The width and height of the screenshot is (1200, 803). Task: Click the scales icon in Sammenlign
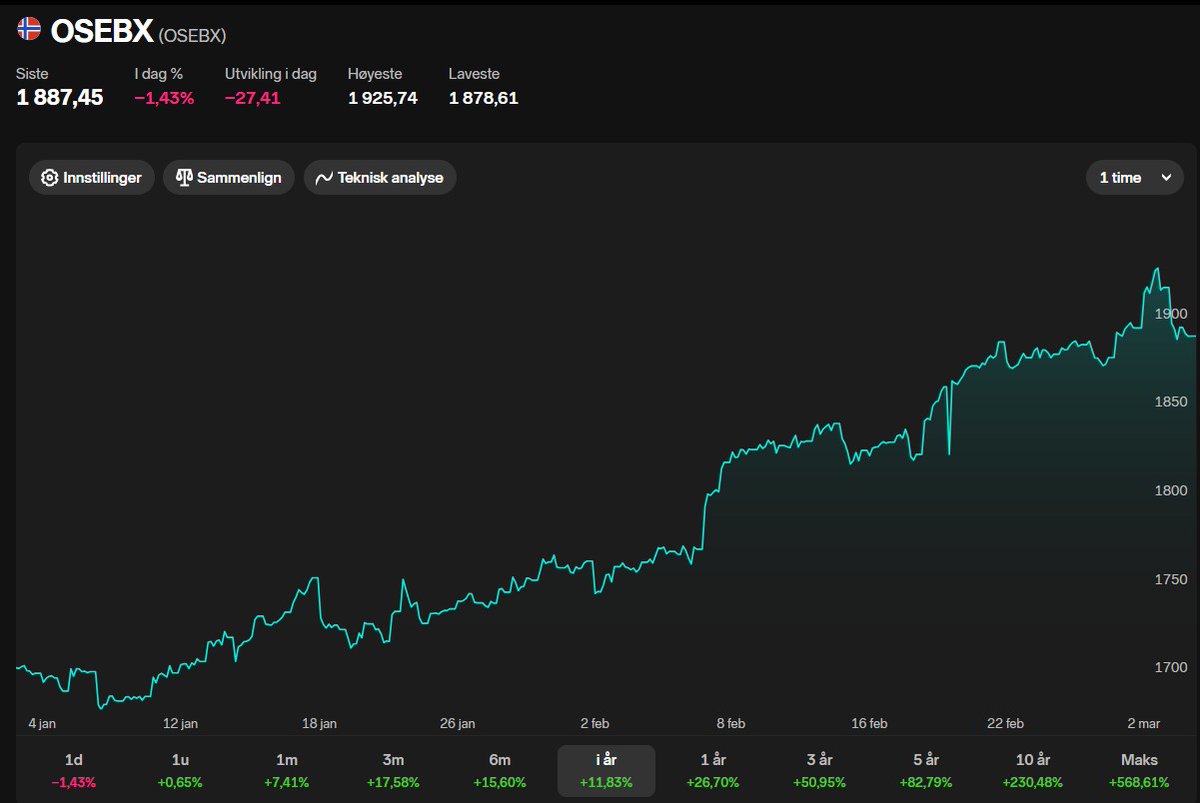pos(183,178)
